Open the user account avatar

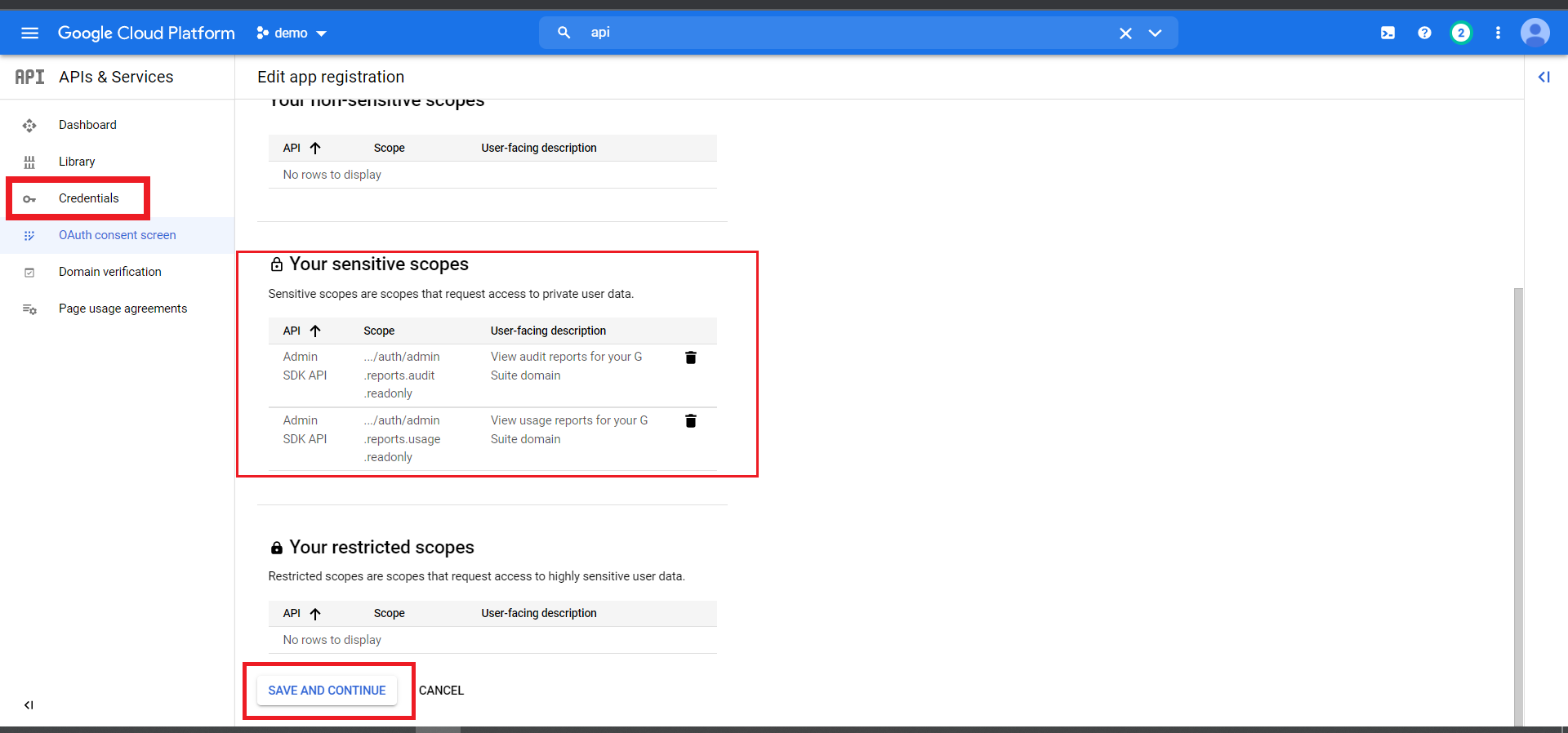pos(1535,33)
